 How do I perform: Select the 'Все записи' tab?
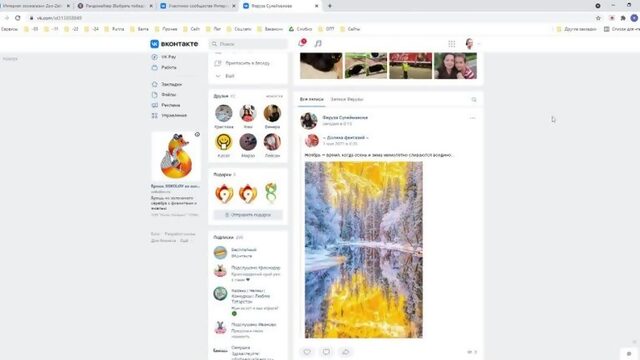(x=311, y=99)
